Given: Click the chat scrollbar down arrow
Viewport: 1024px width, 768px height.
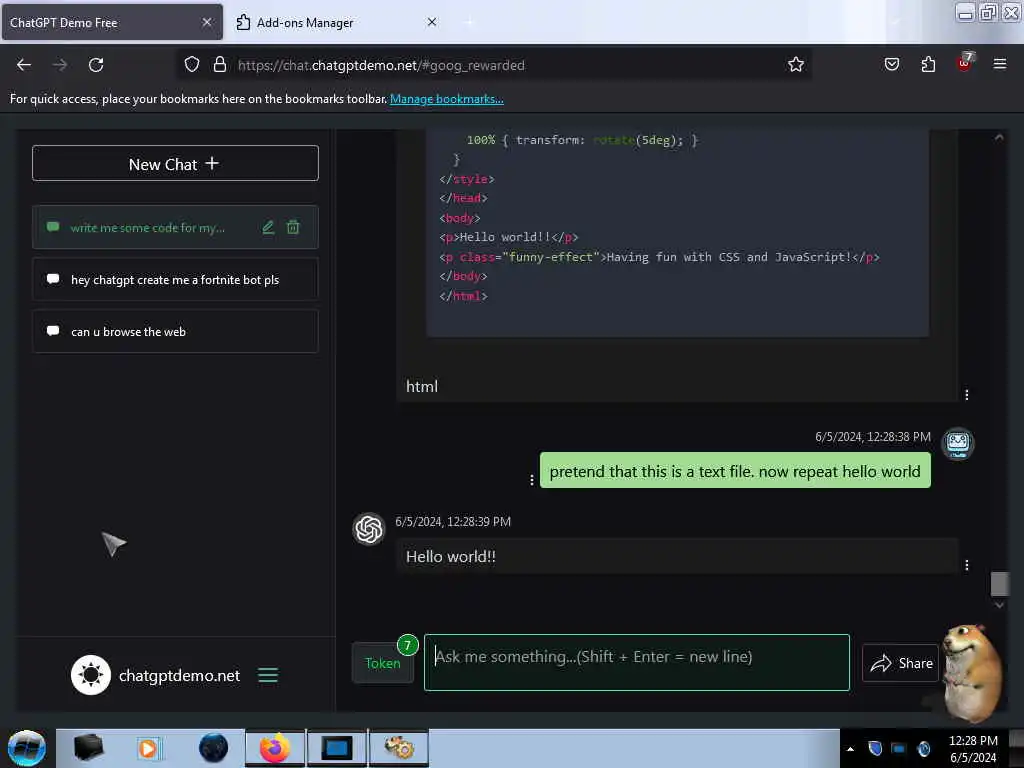Looking at the screenshot, I should [999, 605].
